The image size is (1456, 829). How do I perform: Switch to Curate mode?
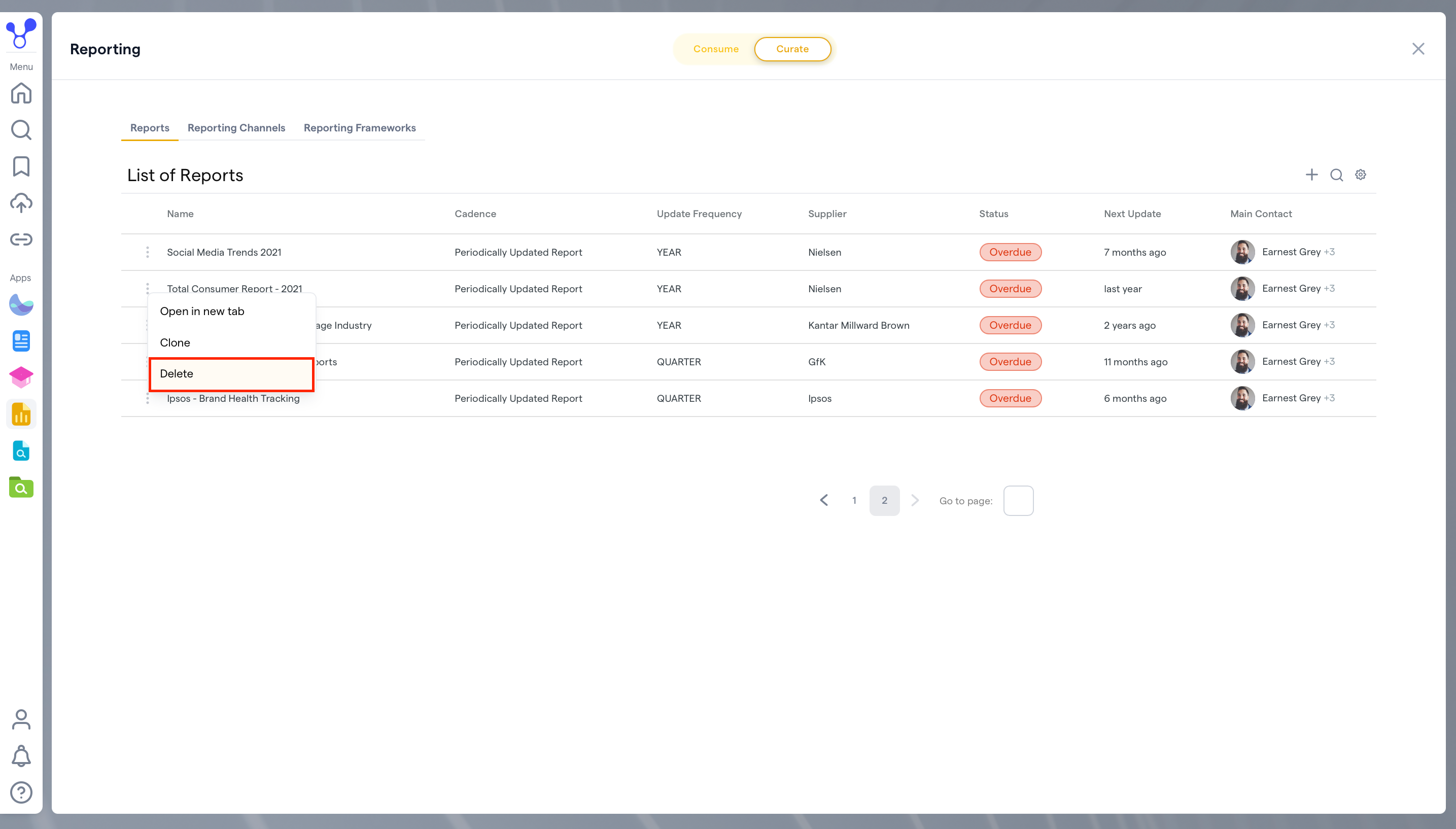[792, 49]
